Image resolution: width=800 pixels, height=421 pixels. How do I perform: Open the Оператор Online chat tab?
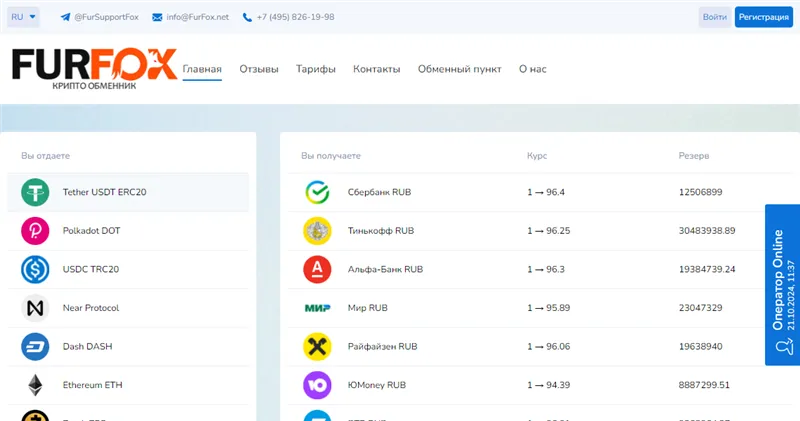[782, 285]
